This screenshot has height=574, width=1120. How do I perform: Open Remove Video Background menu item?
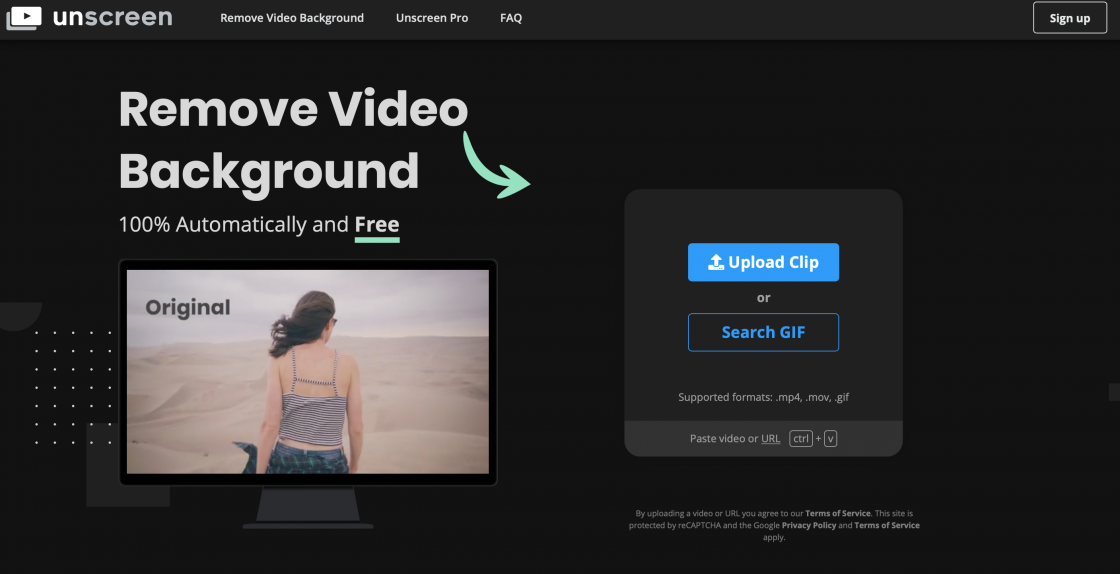[x=292, y=18]
